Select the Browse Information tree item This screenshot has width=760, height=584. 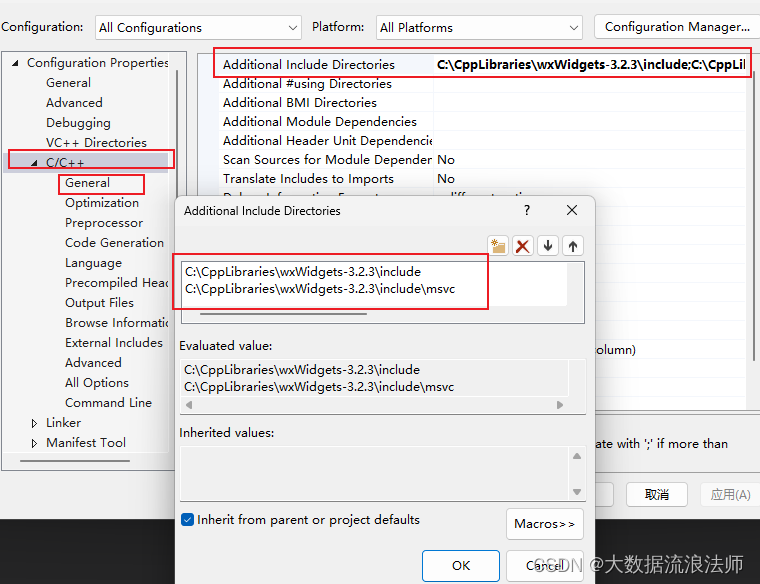pos(116,323)
